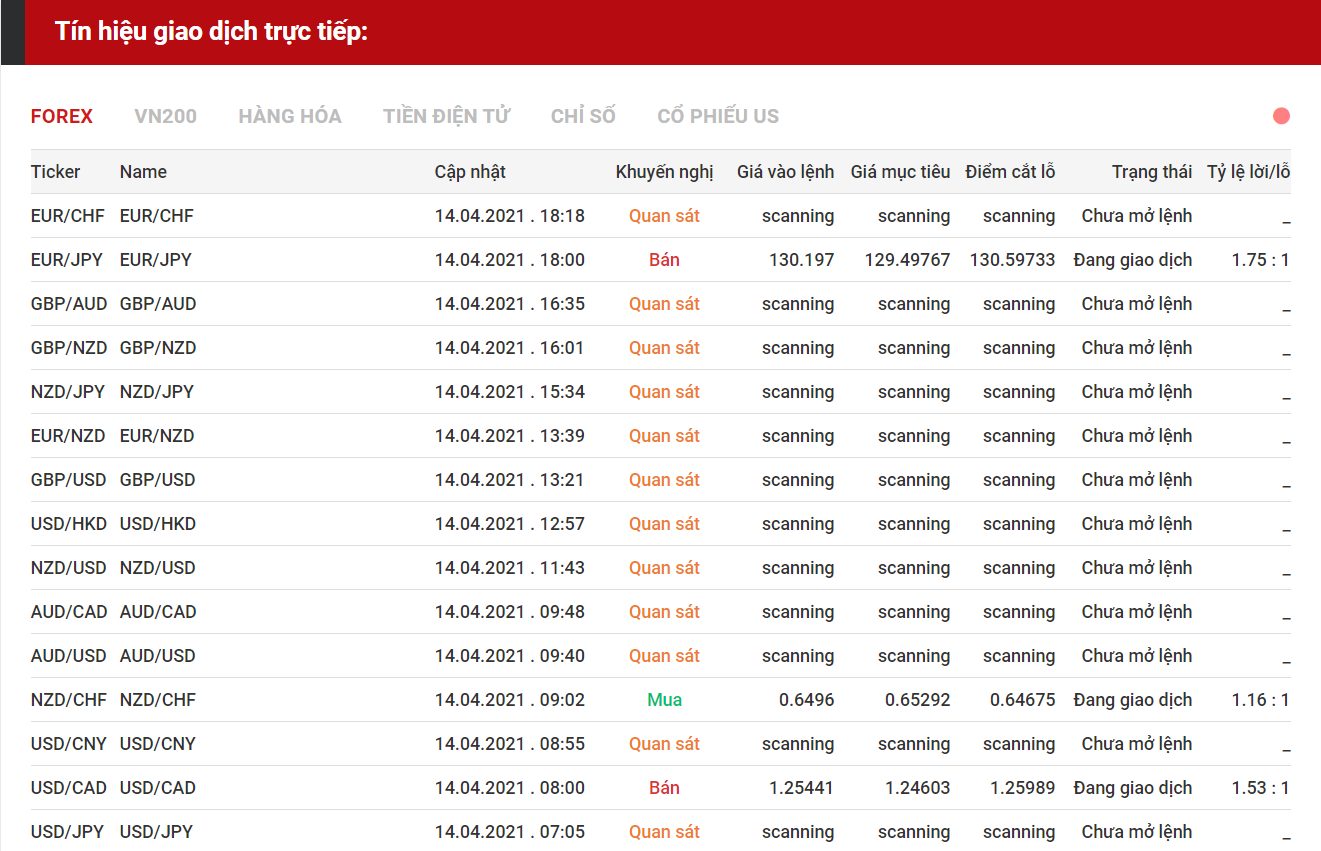1321x851 pixels.
Task: Click the USD/JPY ticker cell
Action: tap(68, 832)
